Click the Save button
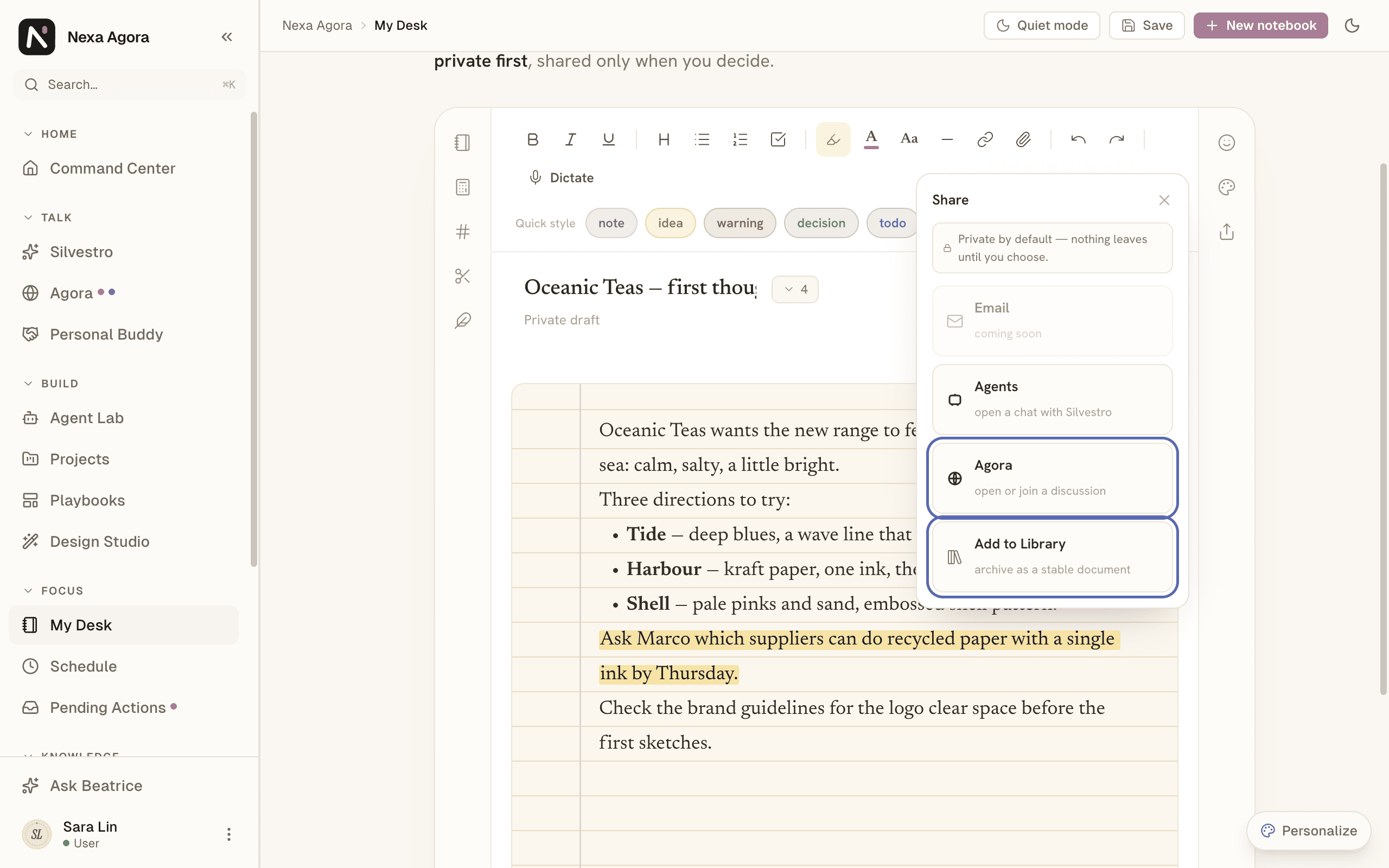 tap(1147, 25)
